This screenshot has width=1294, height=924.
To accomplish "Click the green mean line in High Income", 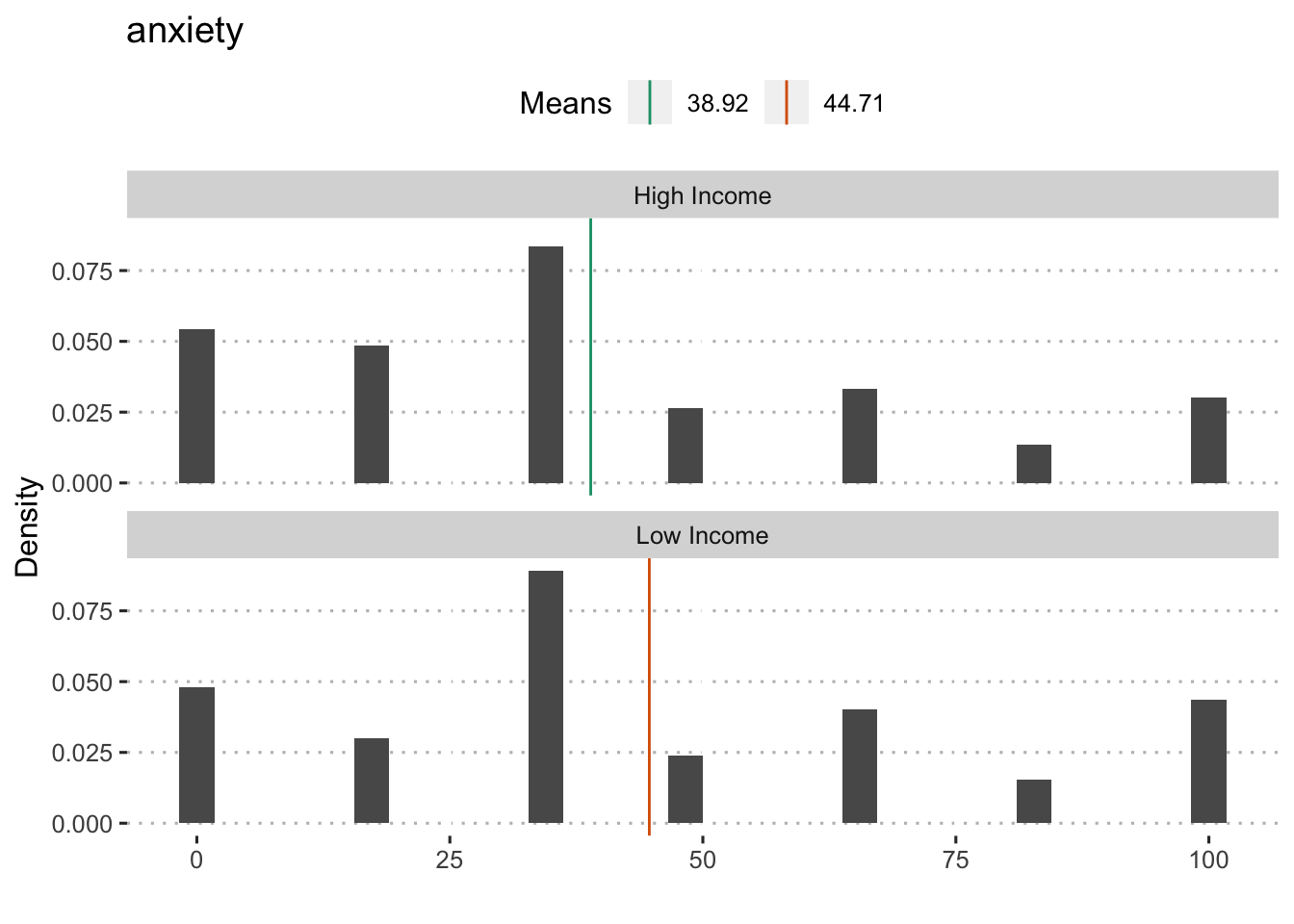I will click(590, 356).
